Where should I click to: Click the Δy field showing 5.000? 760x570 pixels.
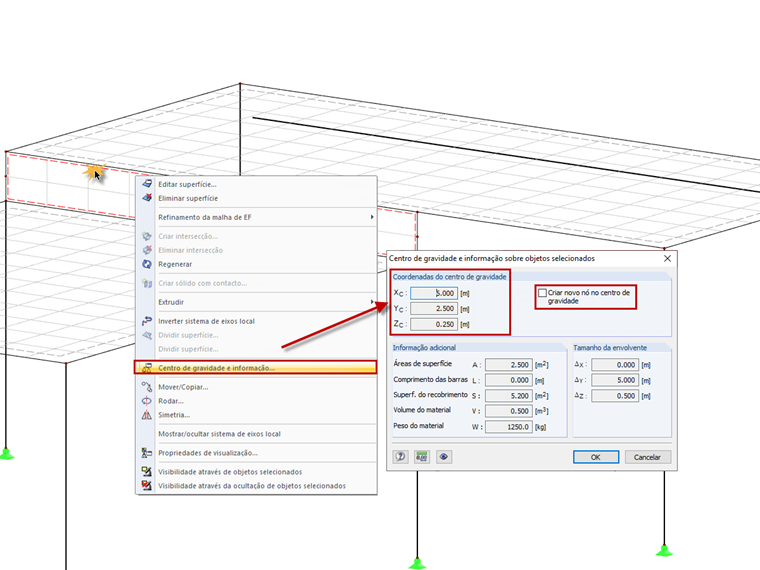point(615,380)
